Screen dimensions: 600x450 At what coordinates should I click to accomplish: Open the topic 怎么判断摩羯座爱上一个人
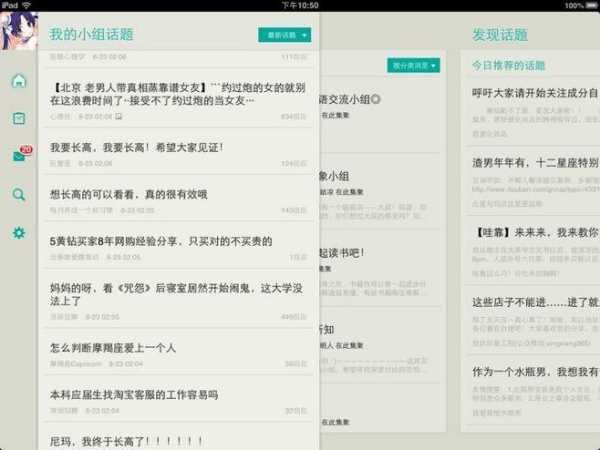(x=112, y=347)
